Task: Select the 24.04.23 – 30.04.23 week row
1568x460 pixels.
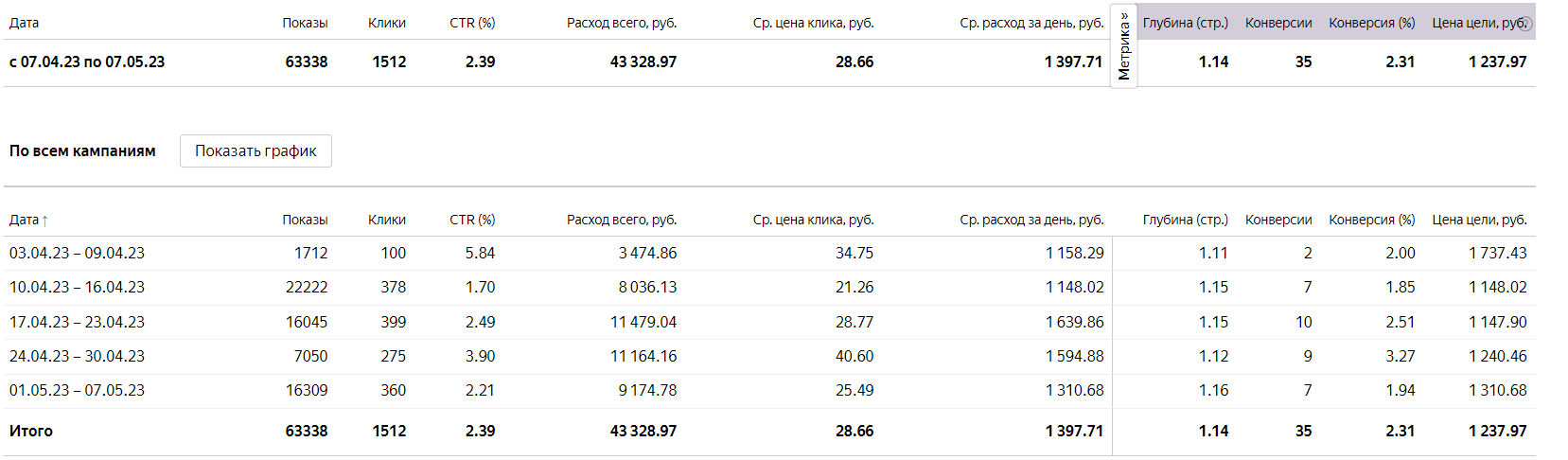Action: point(77,356)
